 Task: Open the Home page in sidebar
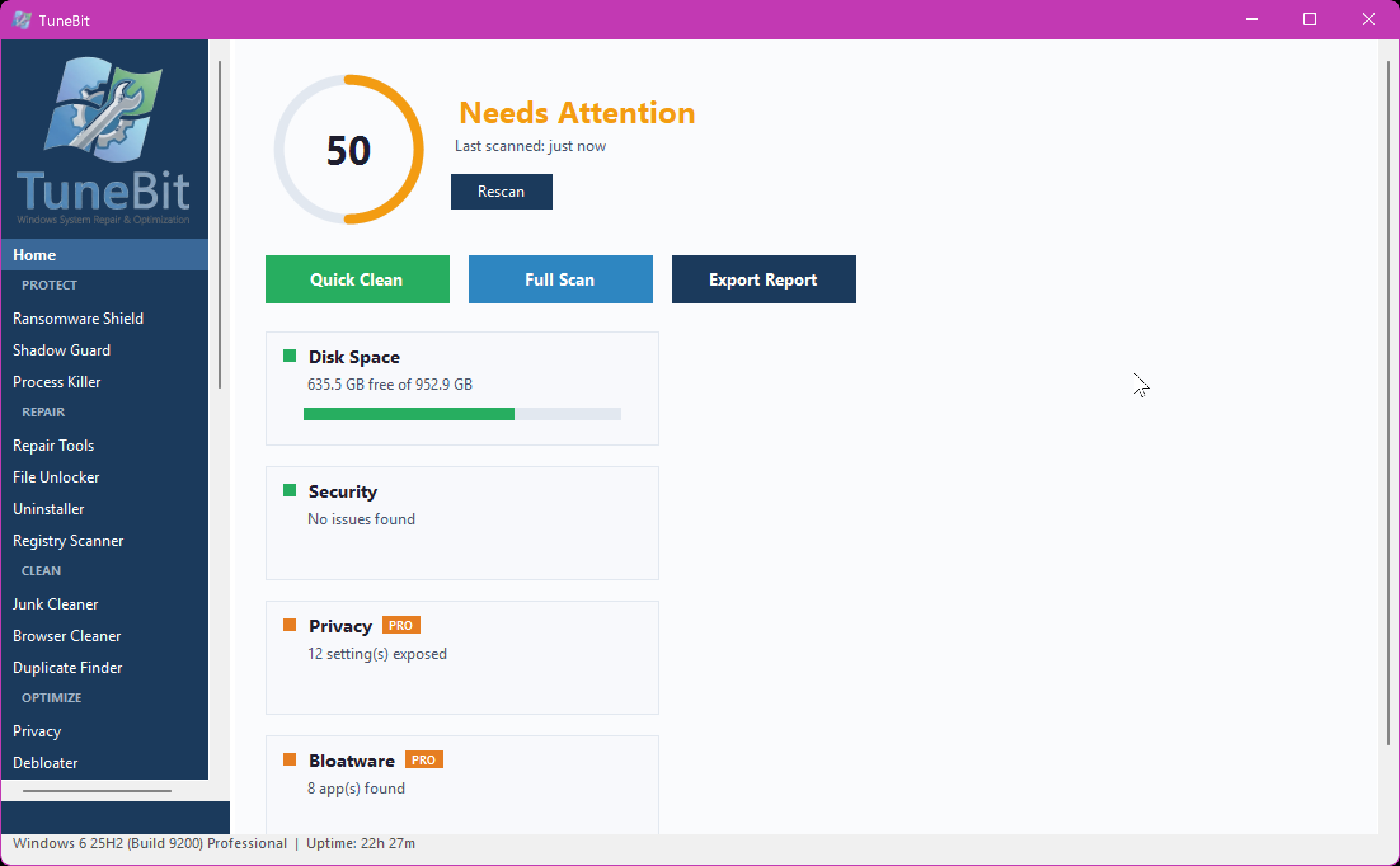pyautogui.click(x=105, y=255)
